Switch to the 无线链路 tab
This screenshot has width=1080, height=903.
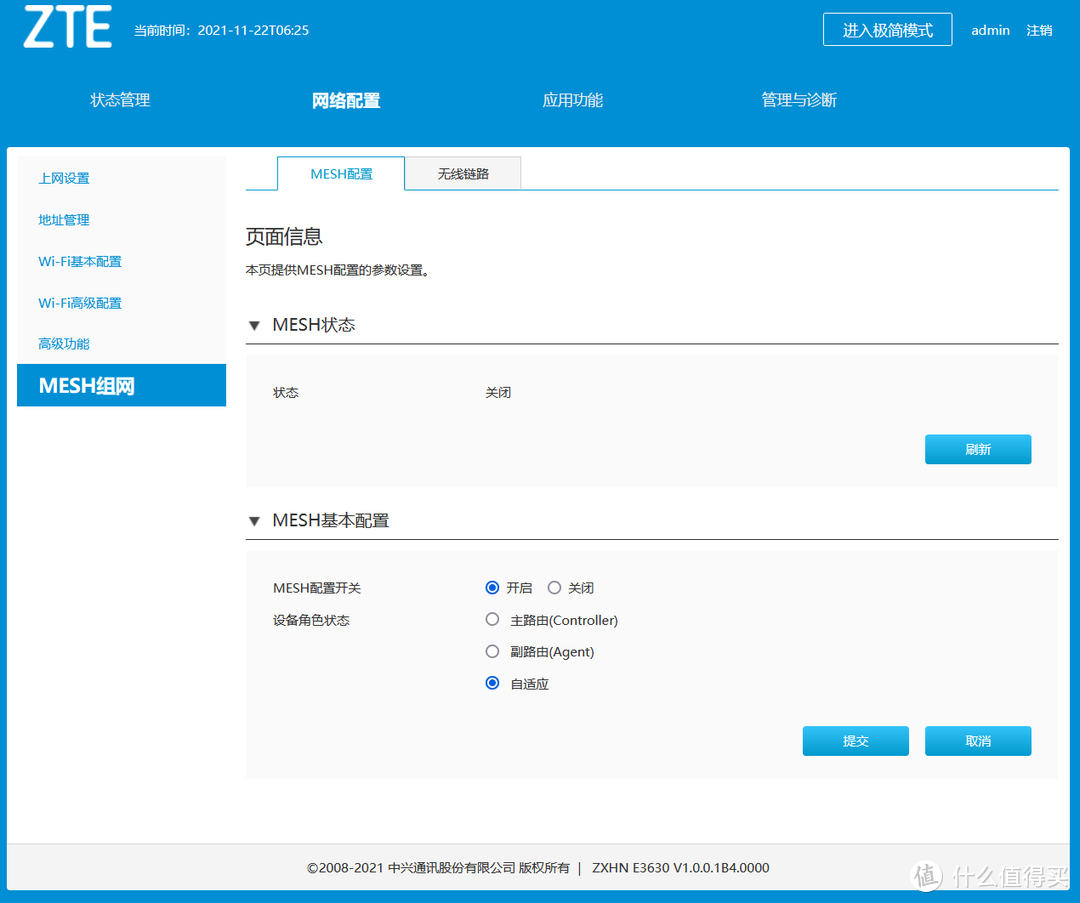(462, 172)
